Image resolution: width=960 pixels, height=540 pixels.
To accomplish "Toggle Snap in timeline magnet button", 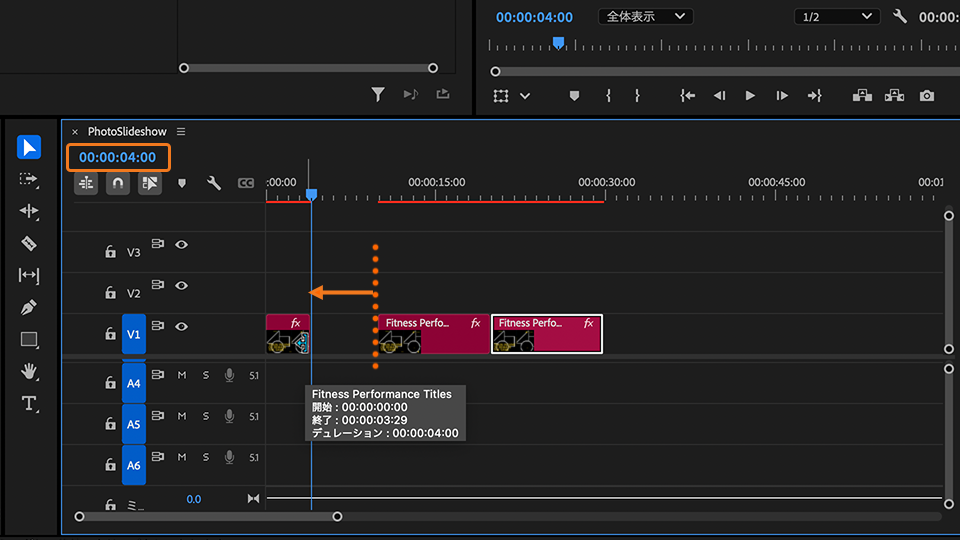I will click(118, 183).
